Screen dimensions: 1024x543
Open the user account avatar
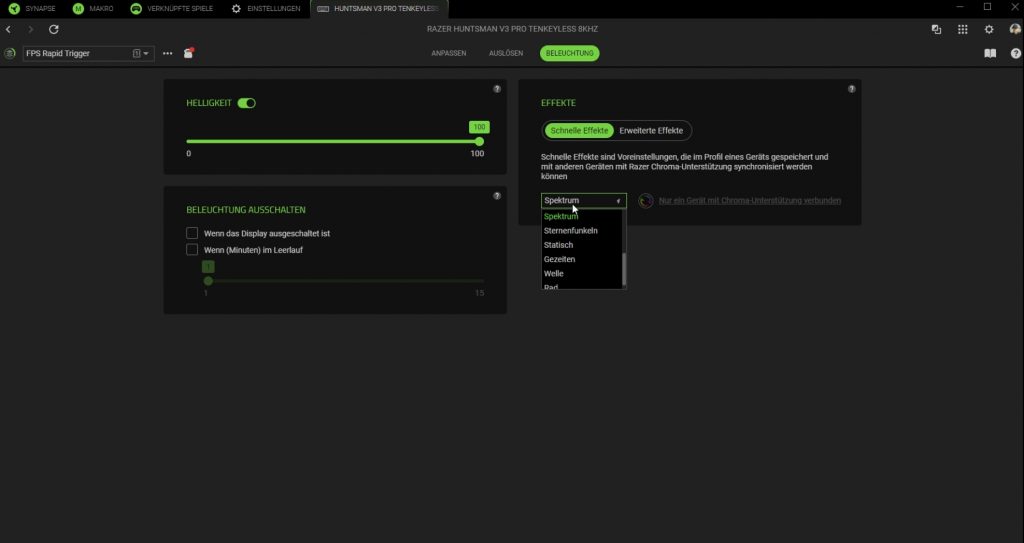(1015, 29)
